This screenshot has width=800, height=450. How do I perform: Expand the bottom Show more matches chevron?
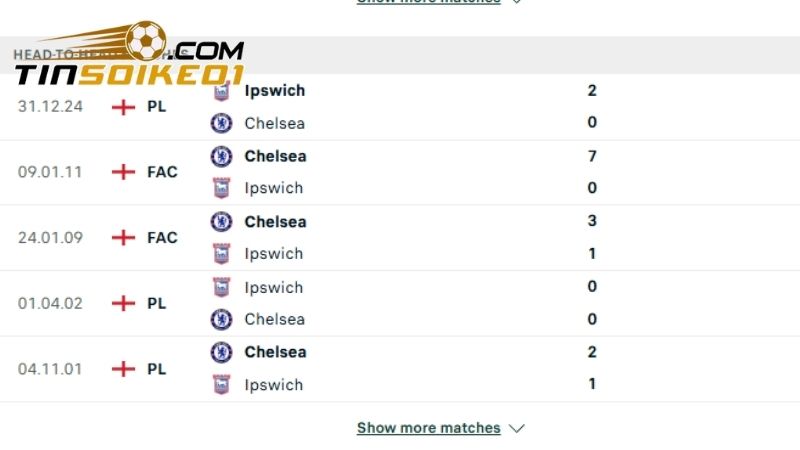tap(516, 428)
